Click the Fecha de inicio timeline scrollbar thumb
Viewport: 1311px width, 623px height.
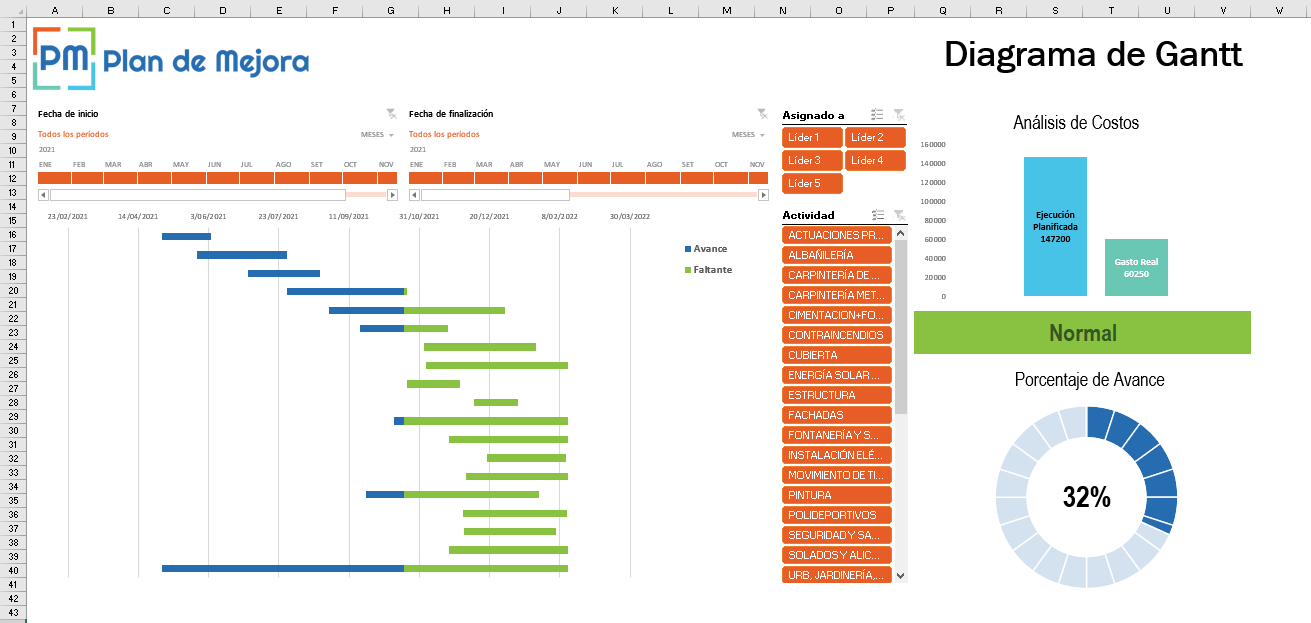coord(198,195)
